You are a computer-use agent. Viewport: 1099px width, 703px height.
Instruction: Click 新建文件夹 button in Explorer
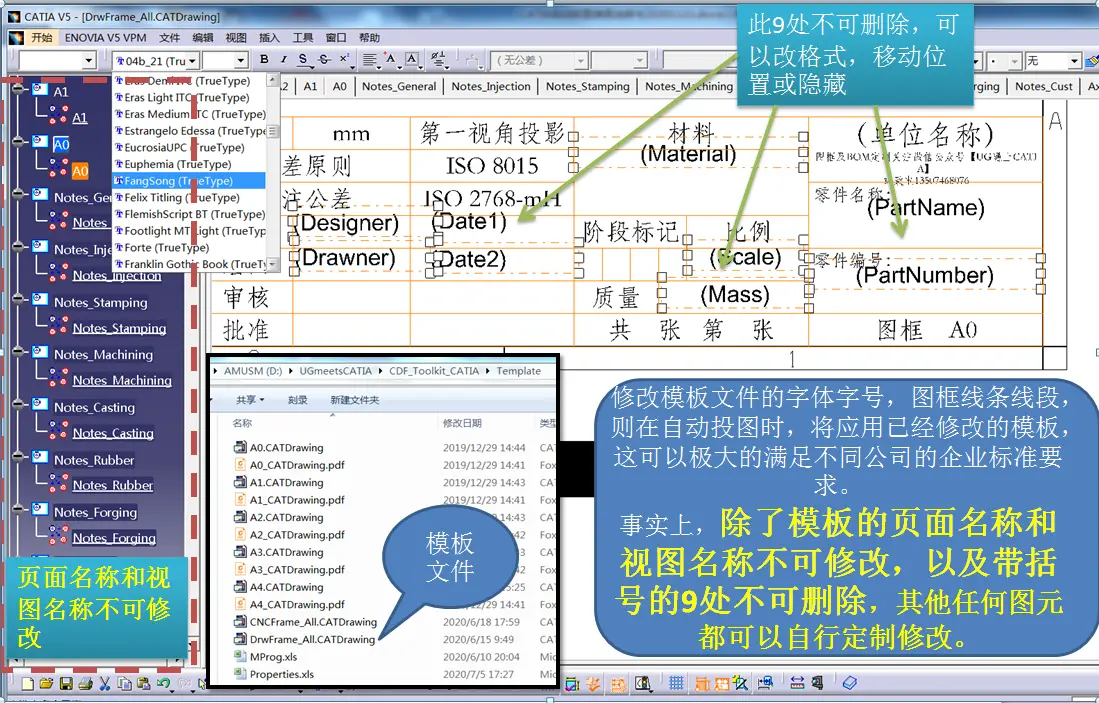tap(355, 400)
